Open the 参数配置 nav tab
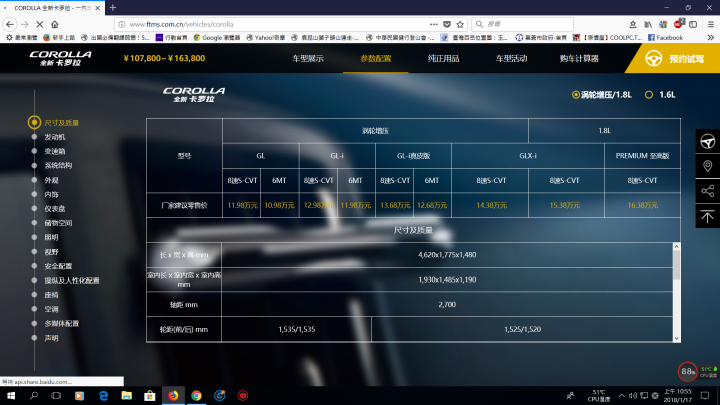Screen dimensions: 720x405 (x=376, y=58)
